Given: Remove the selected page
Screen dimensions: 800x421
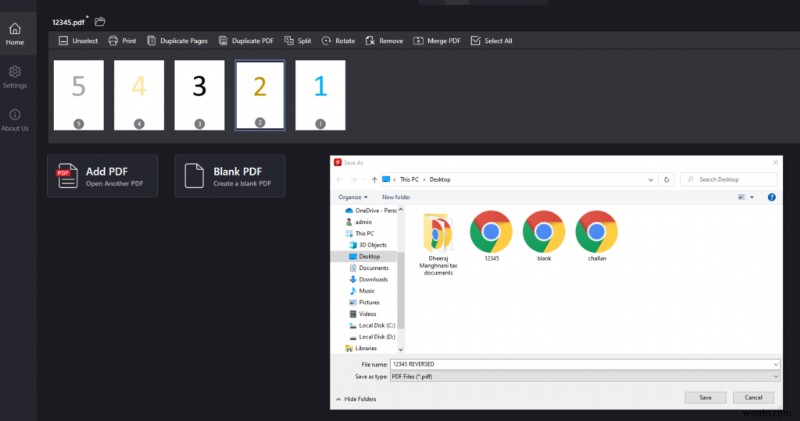Looking at the screenshot, I should [370, 41].
